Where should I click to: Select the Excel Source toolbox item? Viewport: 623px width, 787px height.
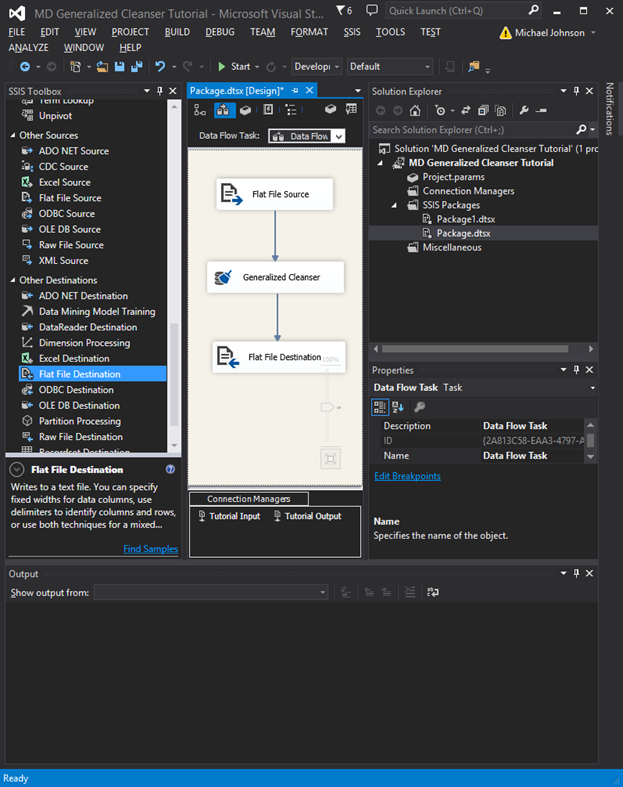point(64,182)
